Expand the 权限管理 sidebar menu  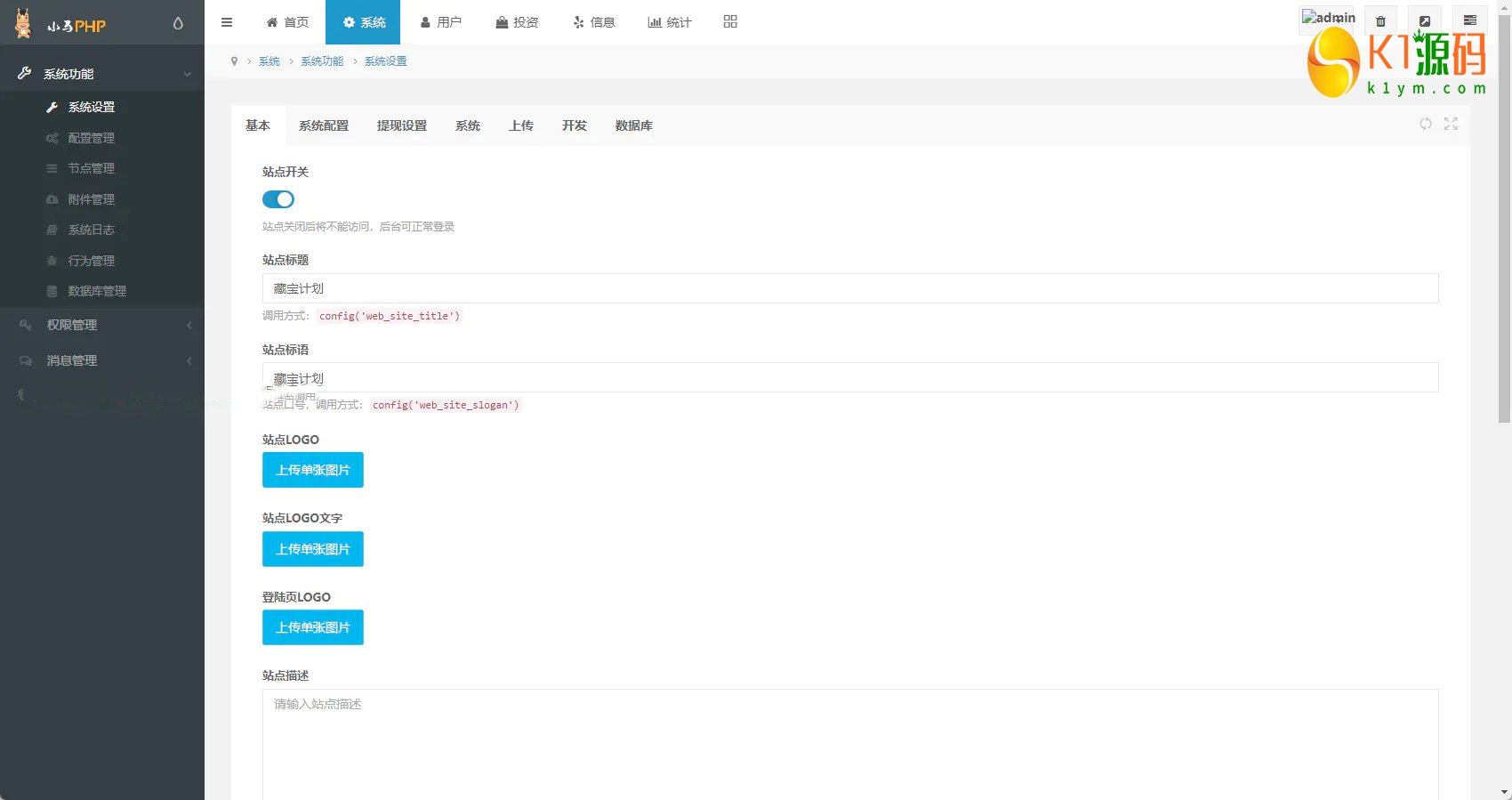point(102,325)
